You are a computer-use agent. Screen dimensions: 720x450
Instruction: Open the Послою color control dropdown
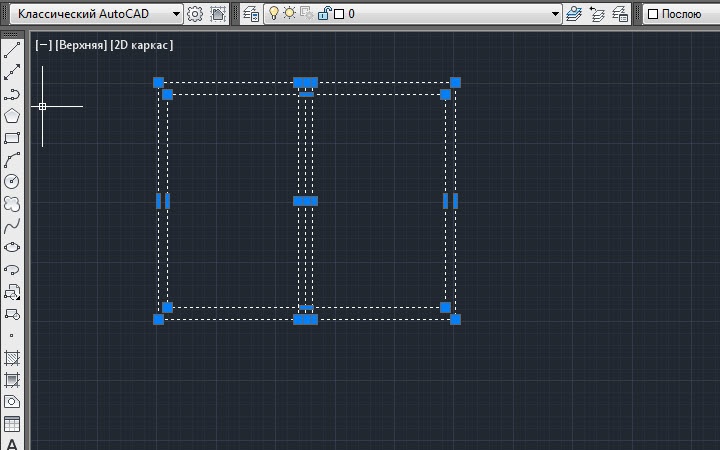click(x=681, y=14)
